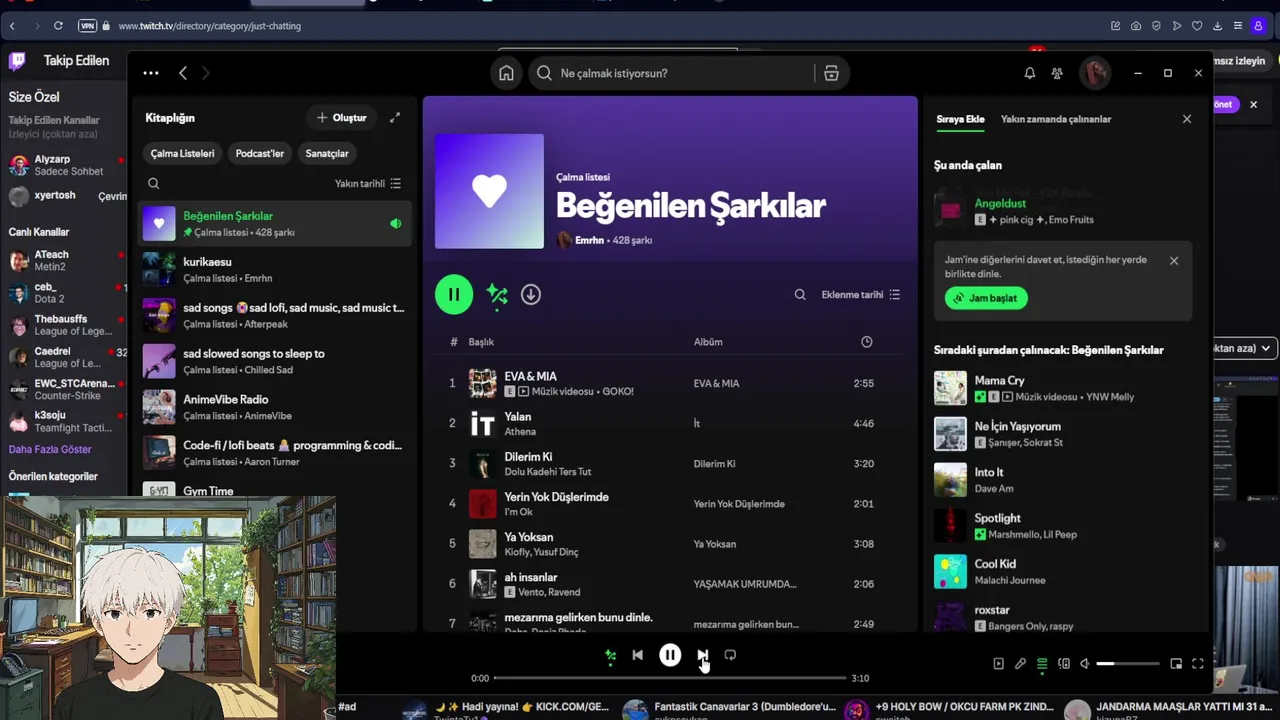This screenshot has height=720, width=1280.
Task: Switch to Yakın zamanda çalınanlar tab
Action: click(x=1056, y=119)
